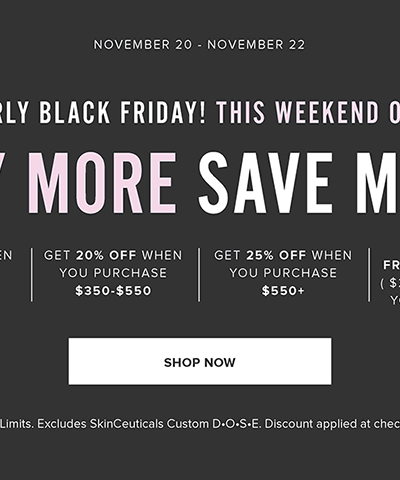Viewport: 400px width, 480px height.
Task: Click the large pink MORE word
Action: 102,183
